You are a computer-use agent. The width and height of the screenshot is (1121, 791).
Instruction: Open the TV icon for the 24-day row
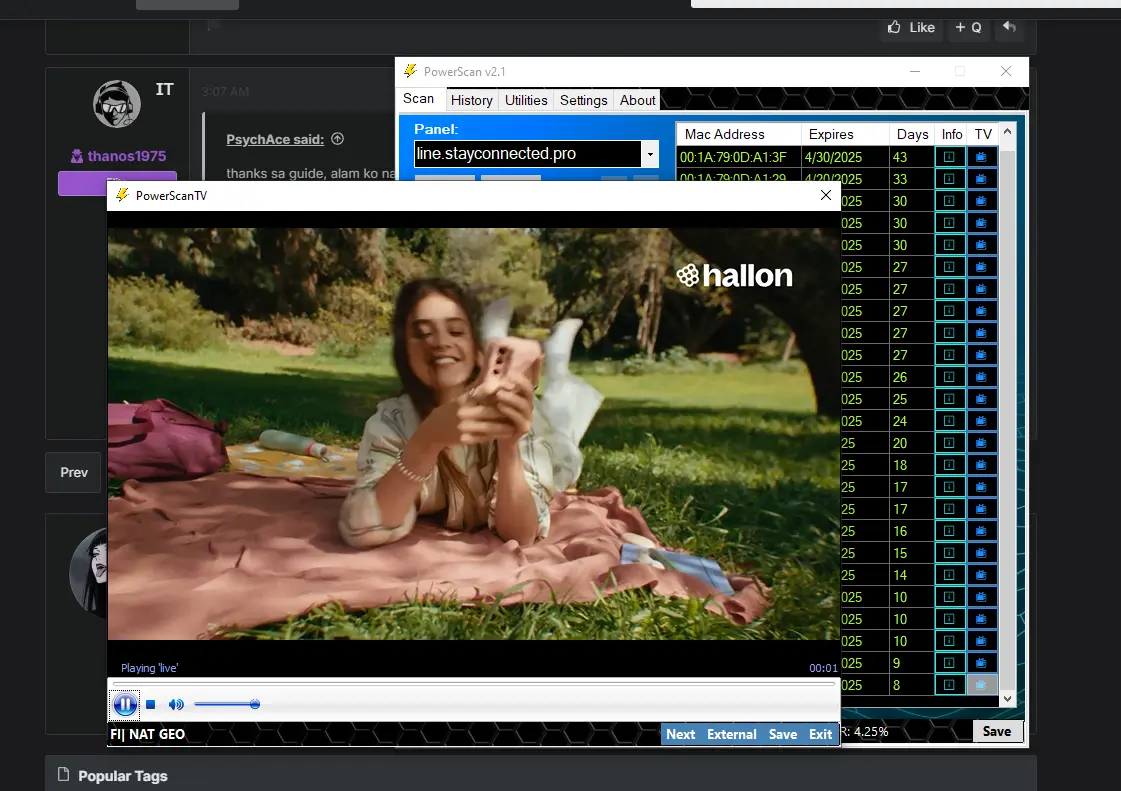pyautogui.click(x=982, y=421)
